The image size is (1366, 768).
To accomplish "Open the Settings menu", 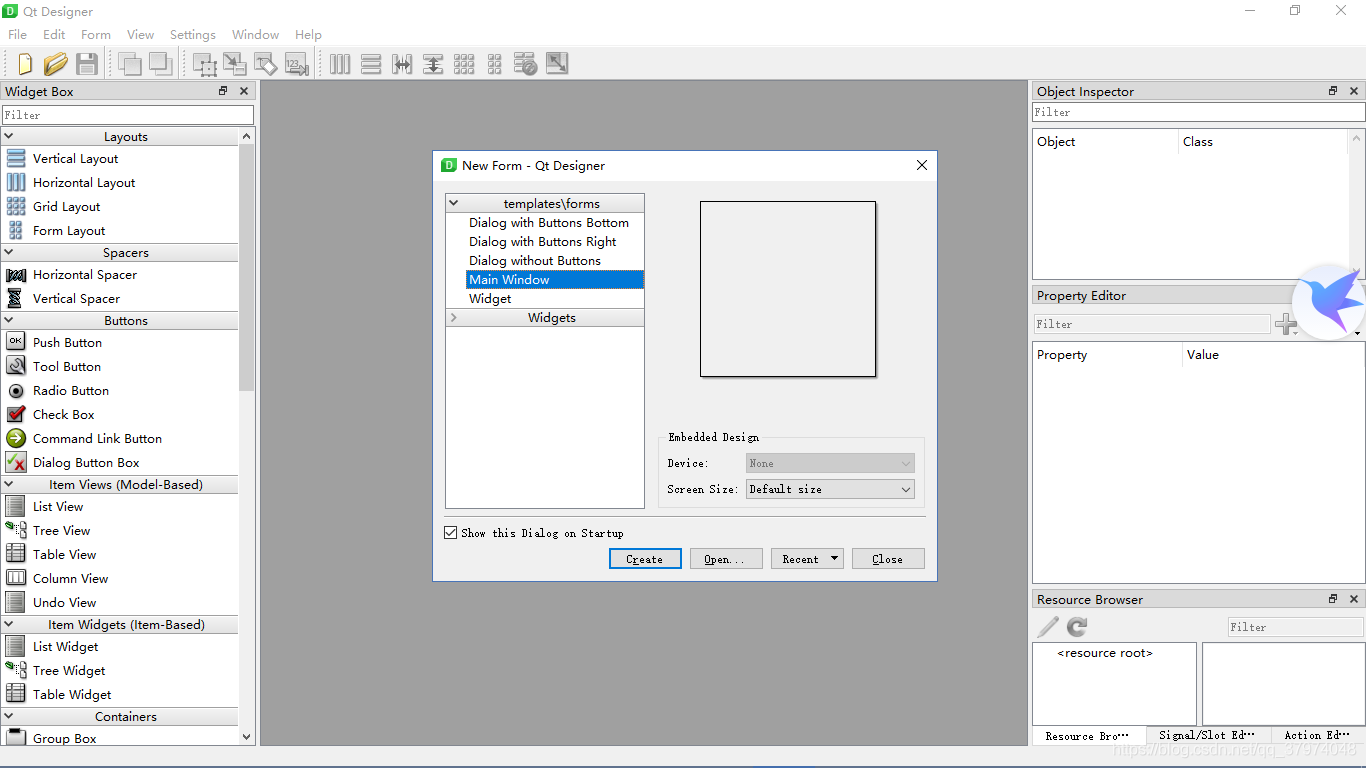I will coord(192,34).
